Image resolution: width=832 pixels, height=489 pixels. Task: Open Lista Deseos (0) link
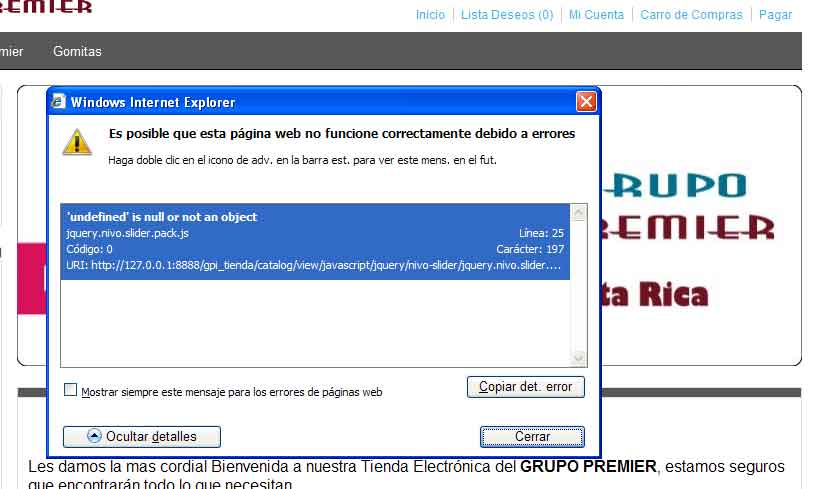tap(507, 15)
